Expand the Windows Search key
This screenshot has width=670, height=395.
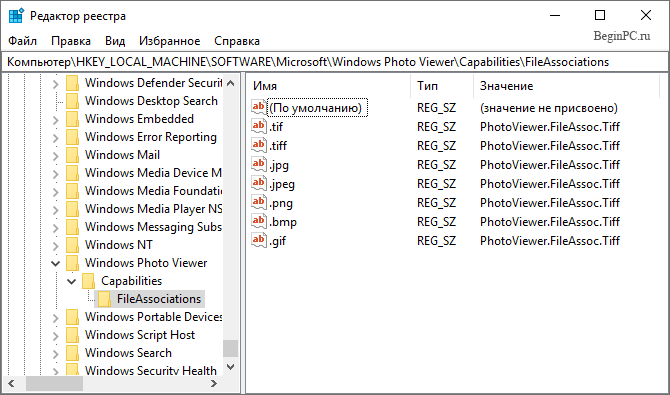pyautogui.click(x=56, y=354)
